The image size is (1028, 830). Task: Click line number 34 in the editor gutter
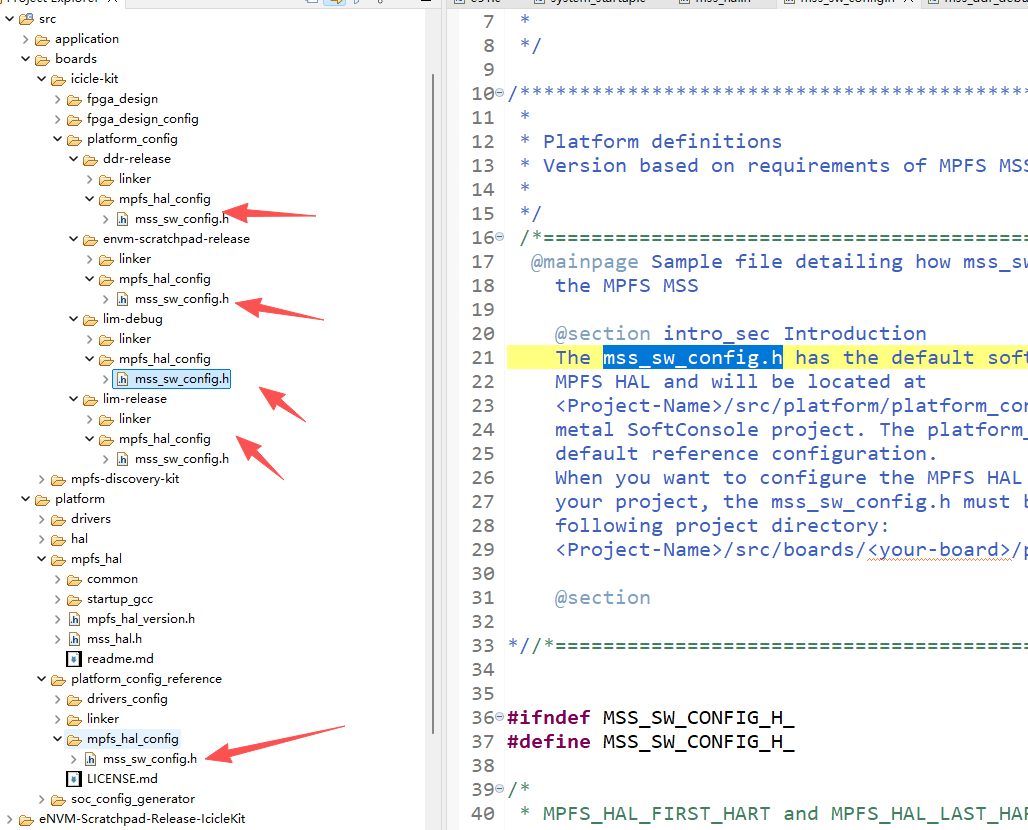click(483, 669)
